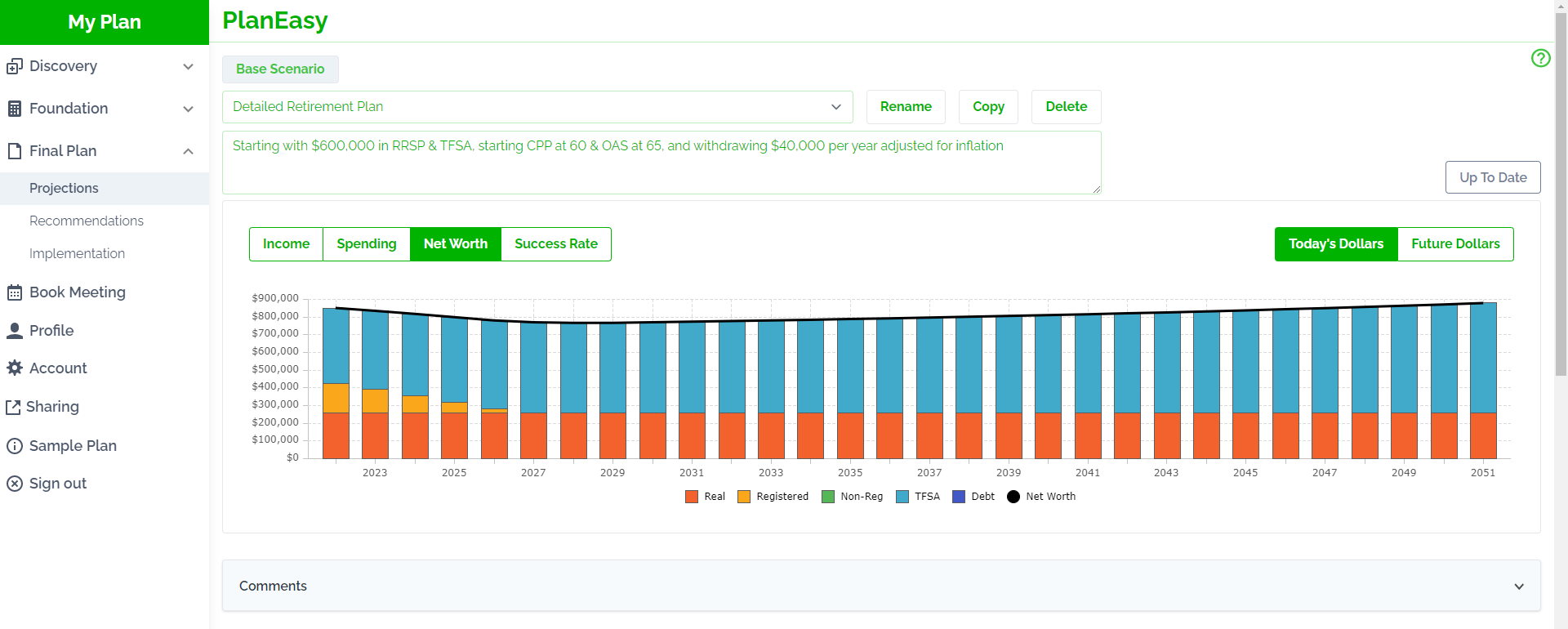The height and width of the screenshot is (629, 1568).
Task: Open the Detailed Retirement Plan dropdown
Action: click(x=537, y=107)
